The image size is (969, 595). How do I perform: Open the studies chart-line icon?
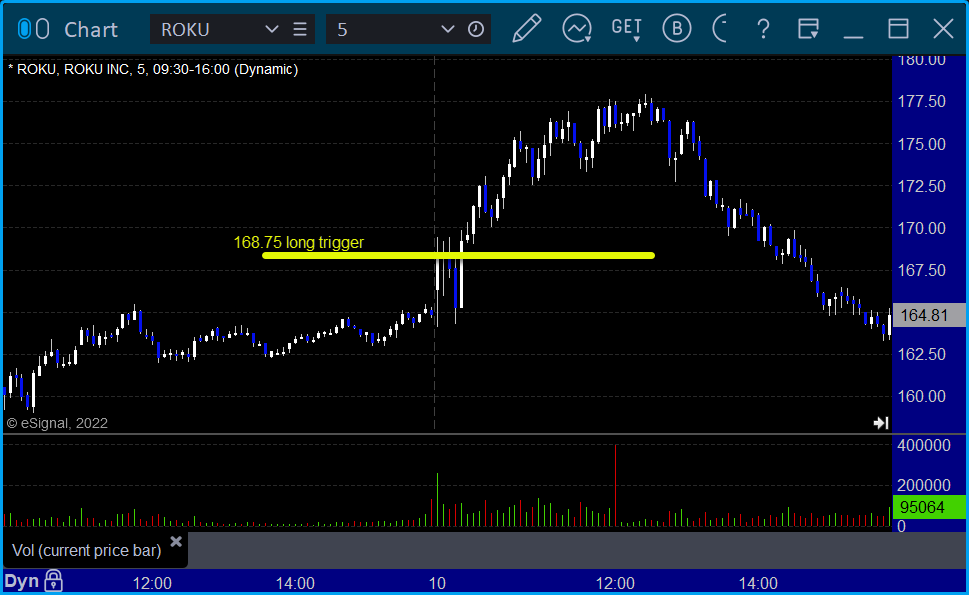coord(577,29)
